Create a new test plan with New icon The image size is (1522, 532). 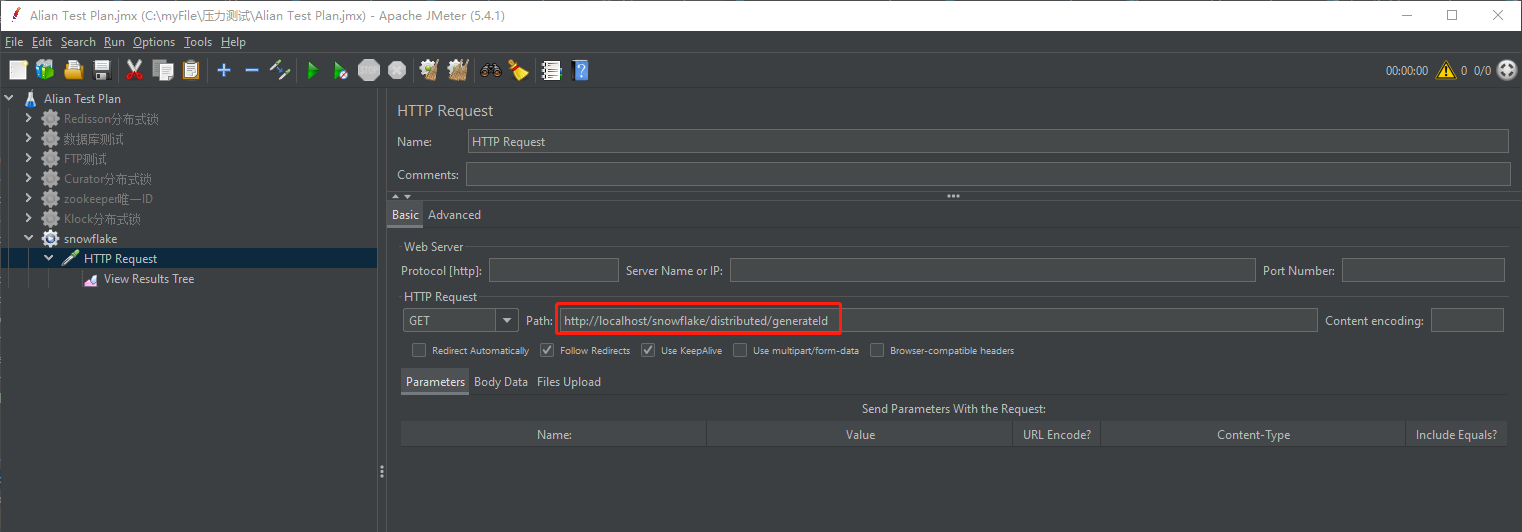[x=18, y=70]
